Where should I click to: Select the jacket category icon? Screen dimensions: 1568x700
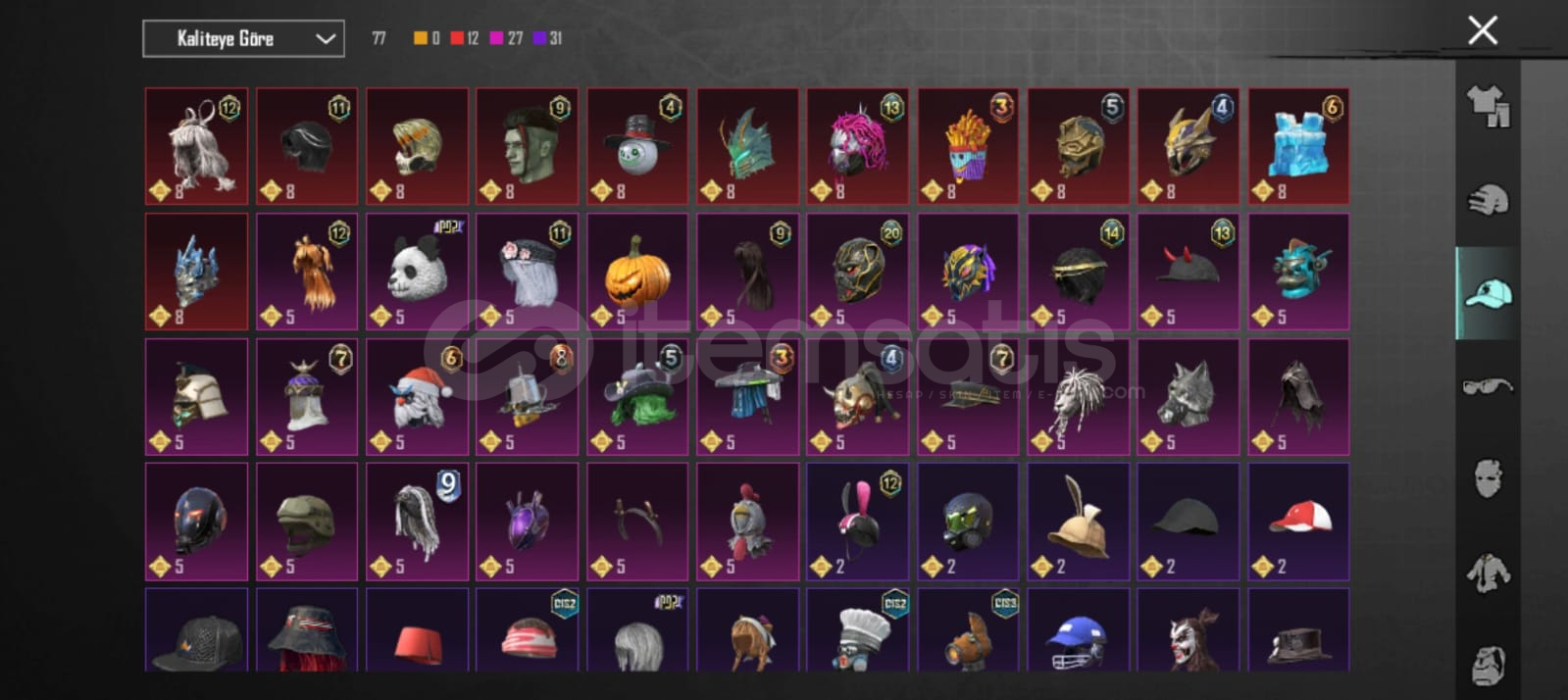point(1488,572)
